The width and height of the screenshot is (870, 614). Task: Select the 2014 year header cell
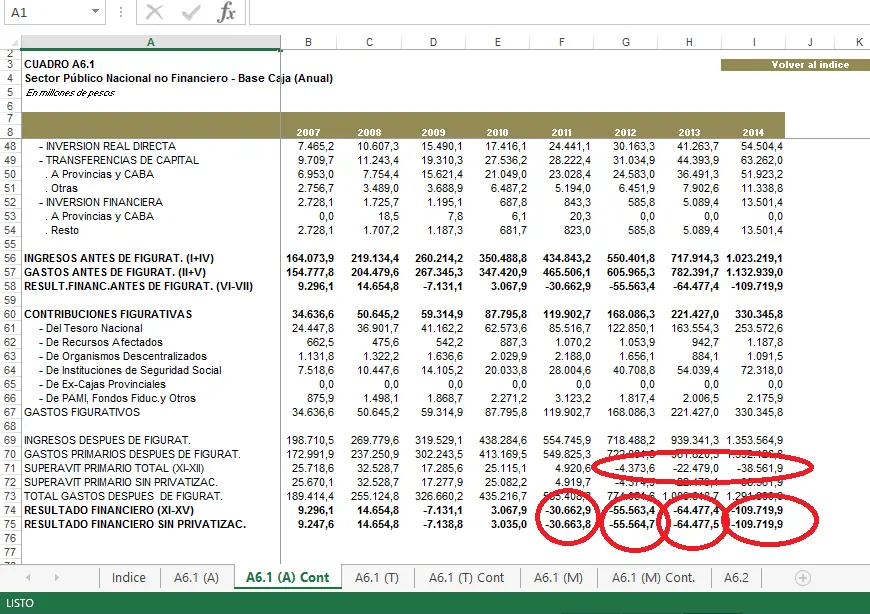[x=753, y=132]
